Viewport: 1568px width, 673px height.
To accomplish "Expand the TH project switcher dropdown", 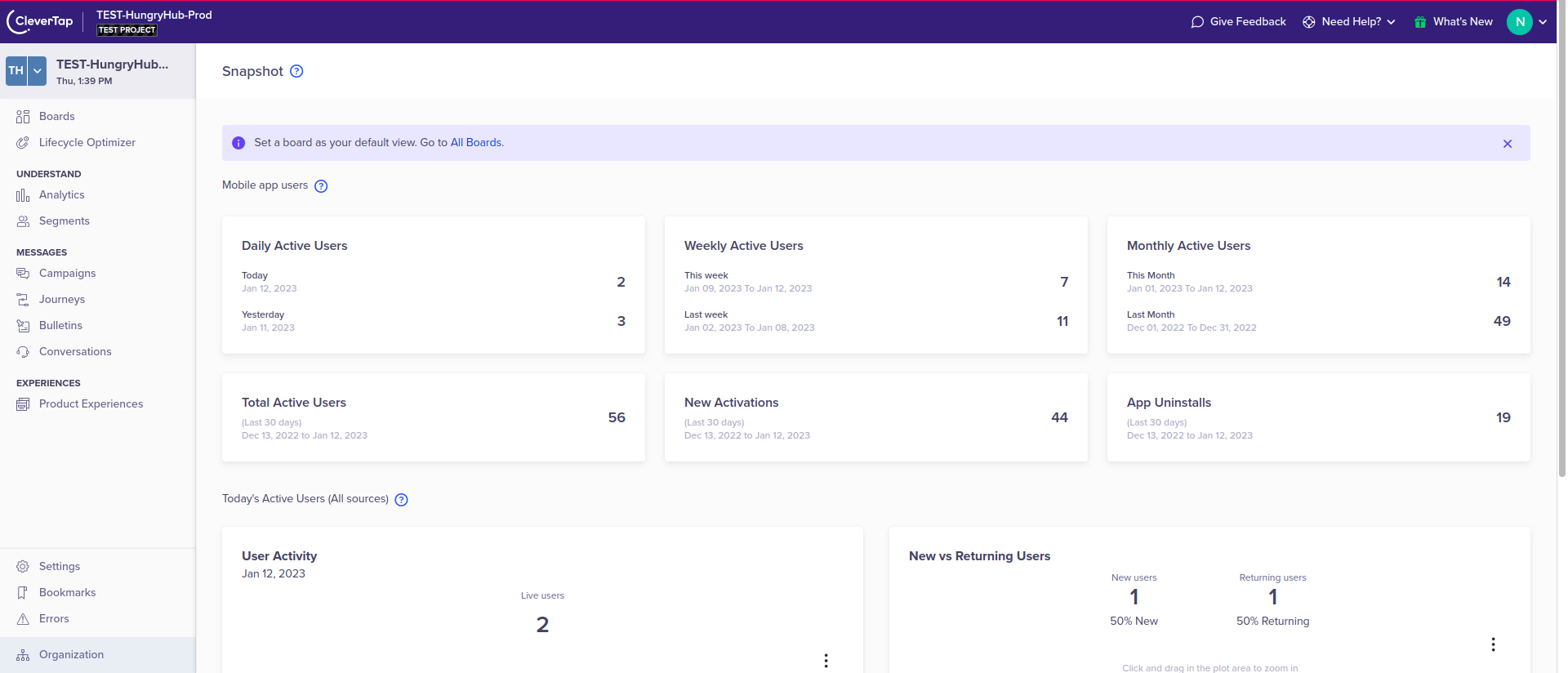I will 38,71.
